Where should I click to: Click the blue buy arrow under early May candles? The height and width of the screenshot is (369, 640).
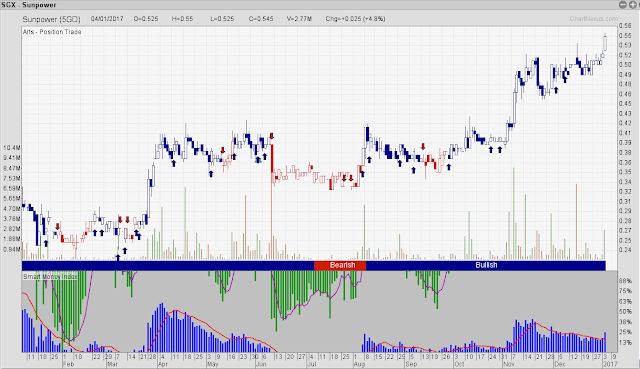coord(211,173)
